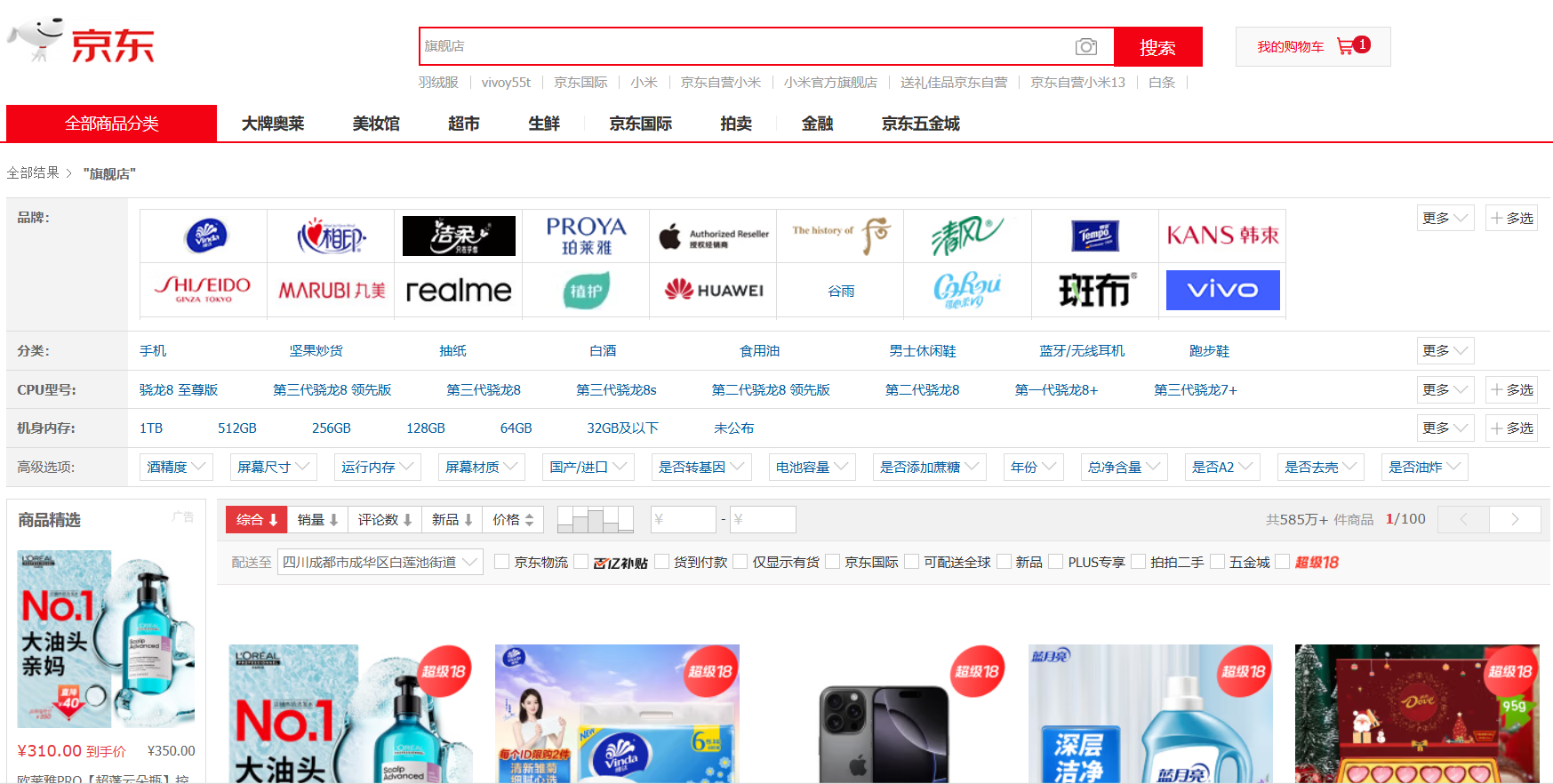This screenshot has height=784, width=1553.
Task: Start image search with camera icon
Action: (x=1085, y=46)
